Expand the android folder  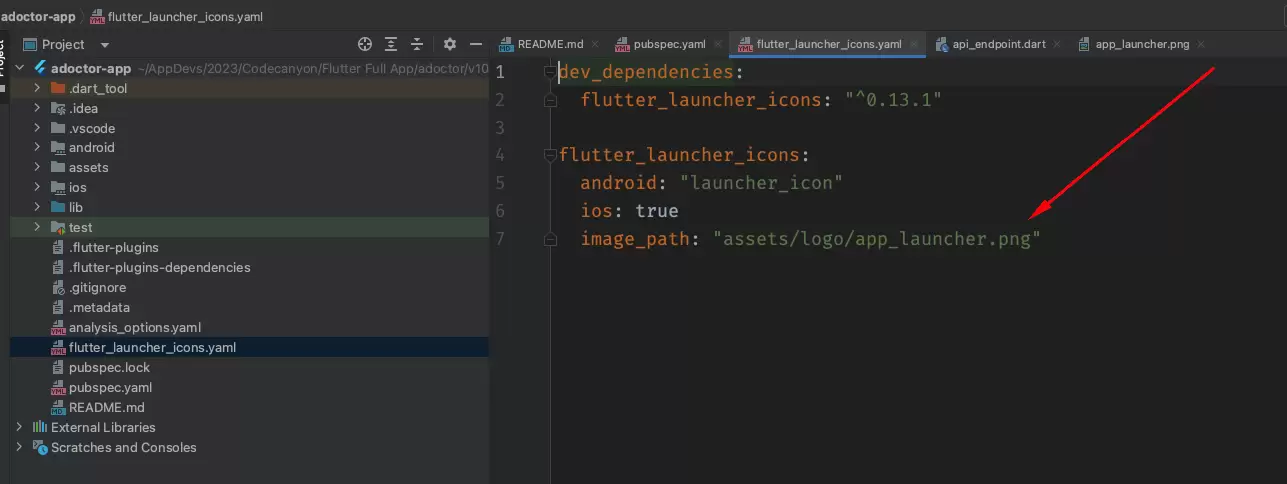coord(37,147)
